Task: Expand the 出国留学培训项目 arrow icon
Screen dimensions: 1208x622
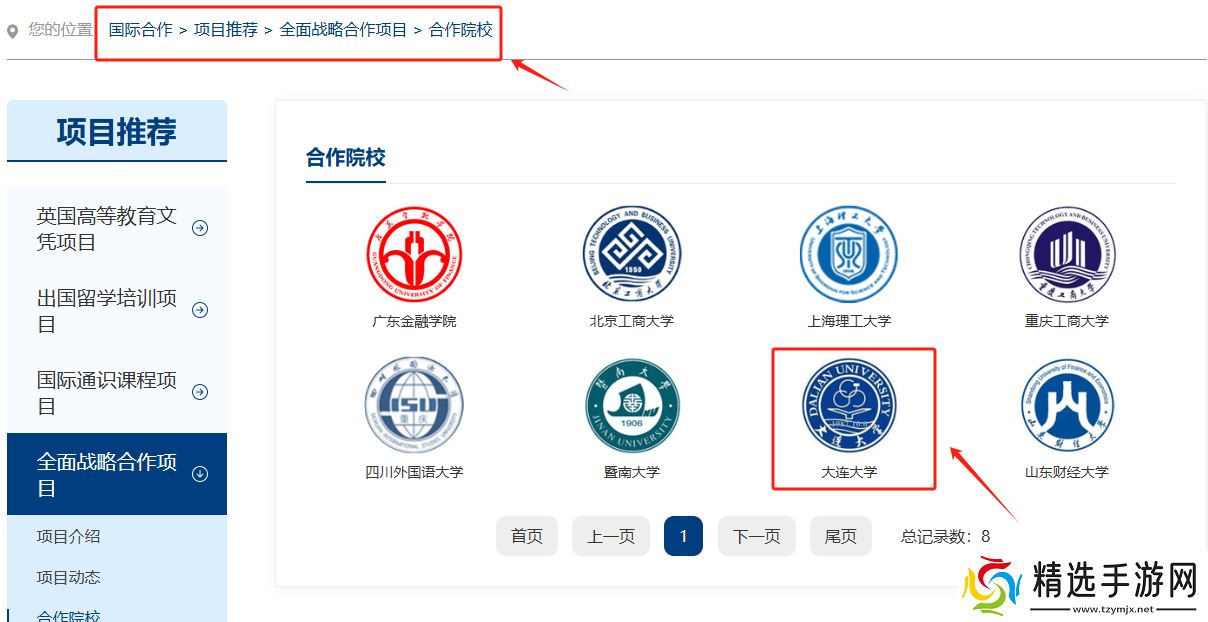Action: pyautogui.click(x=200, y=310)
